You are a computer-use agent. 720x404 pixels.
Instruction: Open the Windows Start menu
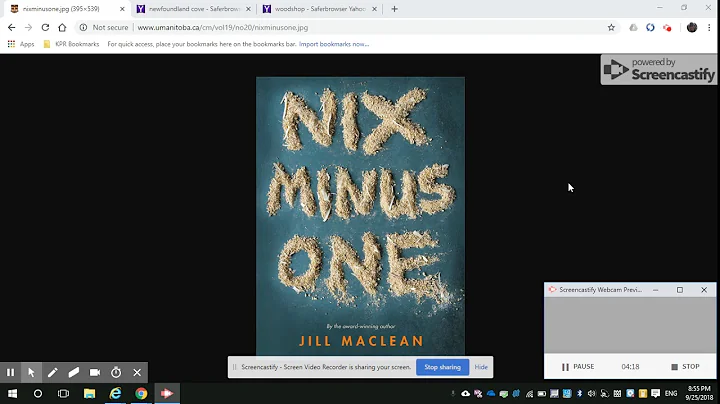12,393
